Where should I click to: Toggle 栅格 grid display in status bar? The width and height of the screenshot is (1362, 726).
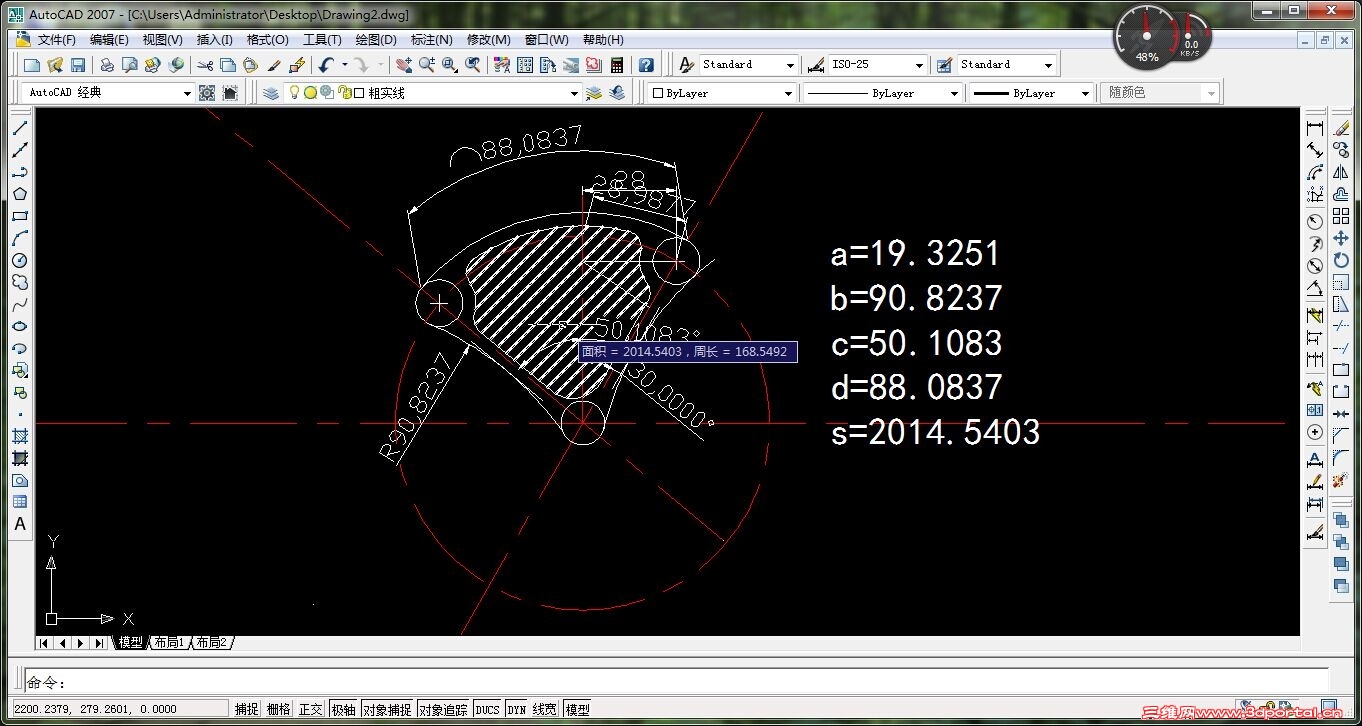click(279, 710)
